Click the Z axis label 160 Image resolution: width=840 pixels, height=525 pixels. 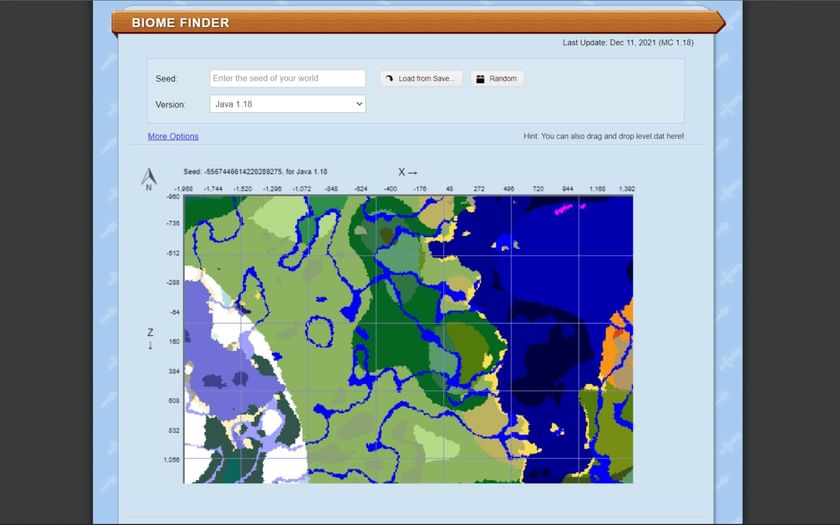174,341
